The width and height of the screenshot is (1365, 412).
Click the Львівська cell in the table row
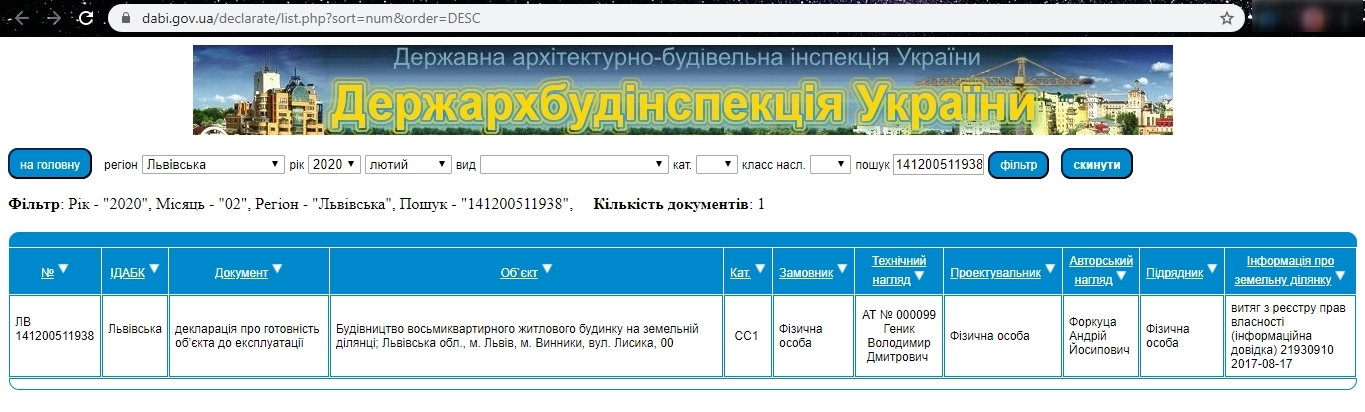(136, 336)
